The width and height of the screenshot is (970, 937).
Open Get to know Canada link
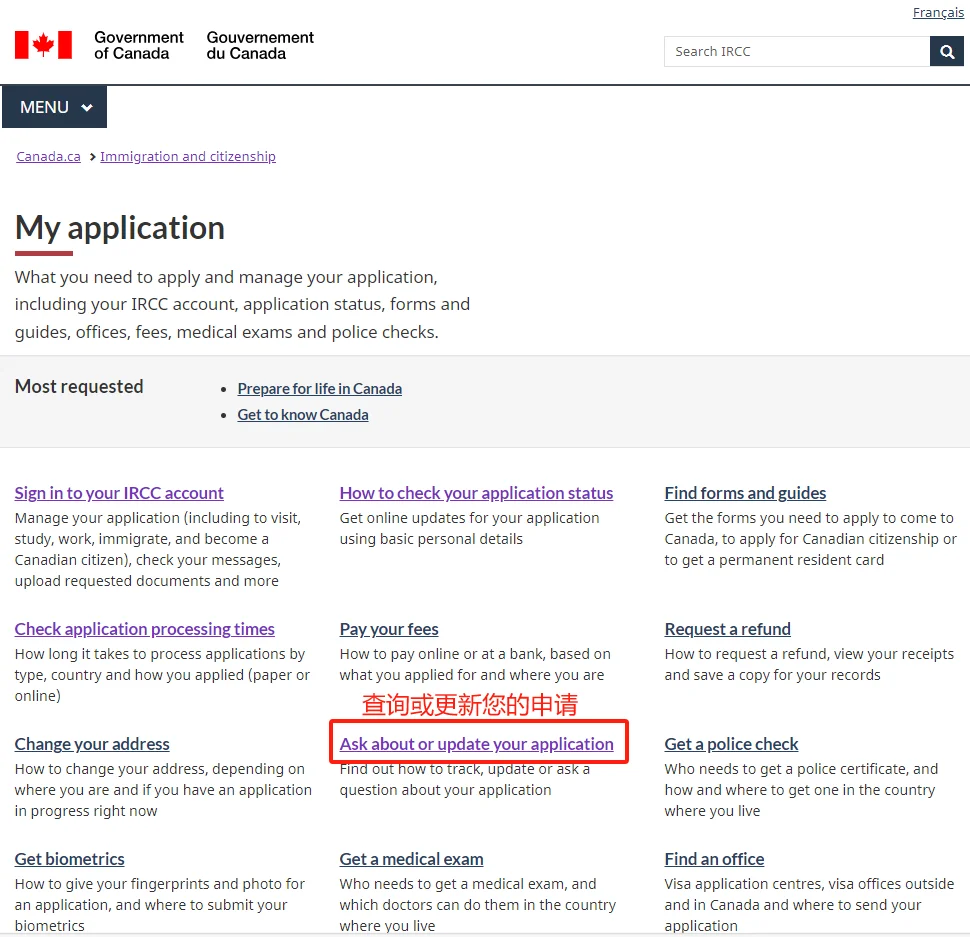pyautogui.click(x=302, y=414)
